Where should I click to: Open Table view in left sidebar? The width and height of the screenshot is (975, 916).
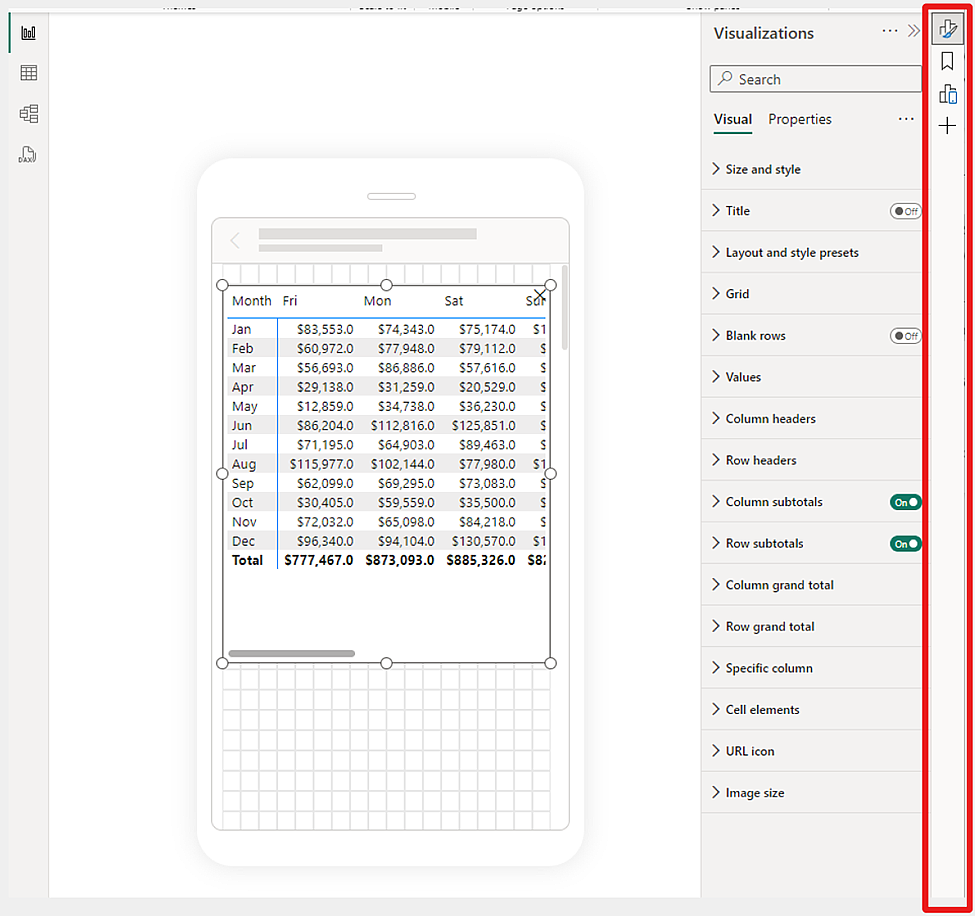pyautogui.click(x=29, y=73)
